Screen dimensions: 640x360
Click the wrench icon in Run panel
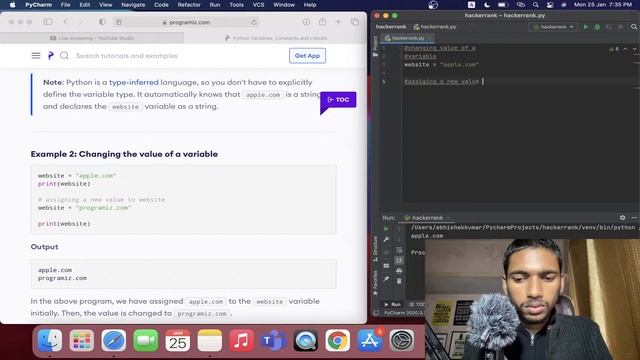tap(386, 240)
